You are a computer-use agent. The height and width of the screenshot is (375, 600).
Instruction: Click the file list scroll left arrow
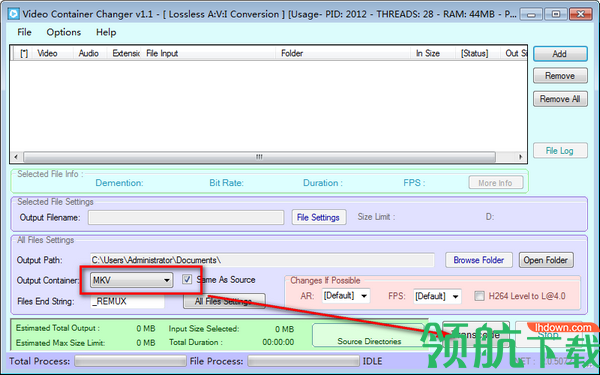point(16,157)
